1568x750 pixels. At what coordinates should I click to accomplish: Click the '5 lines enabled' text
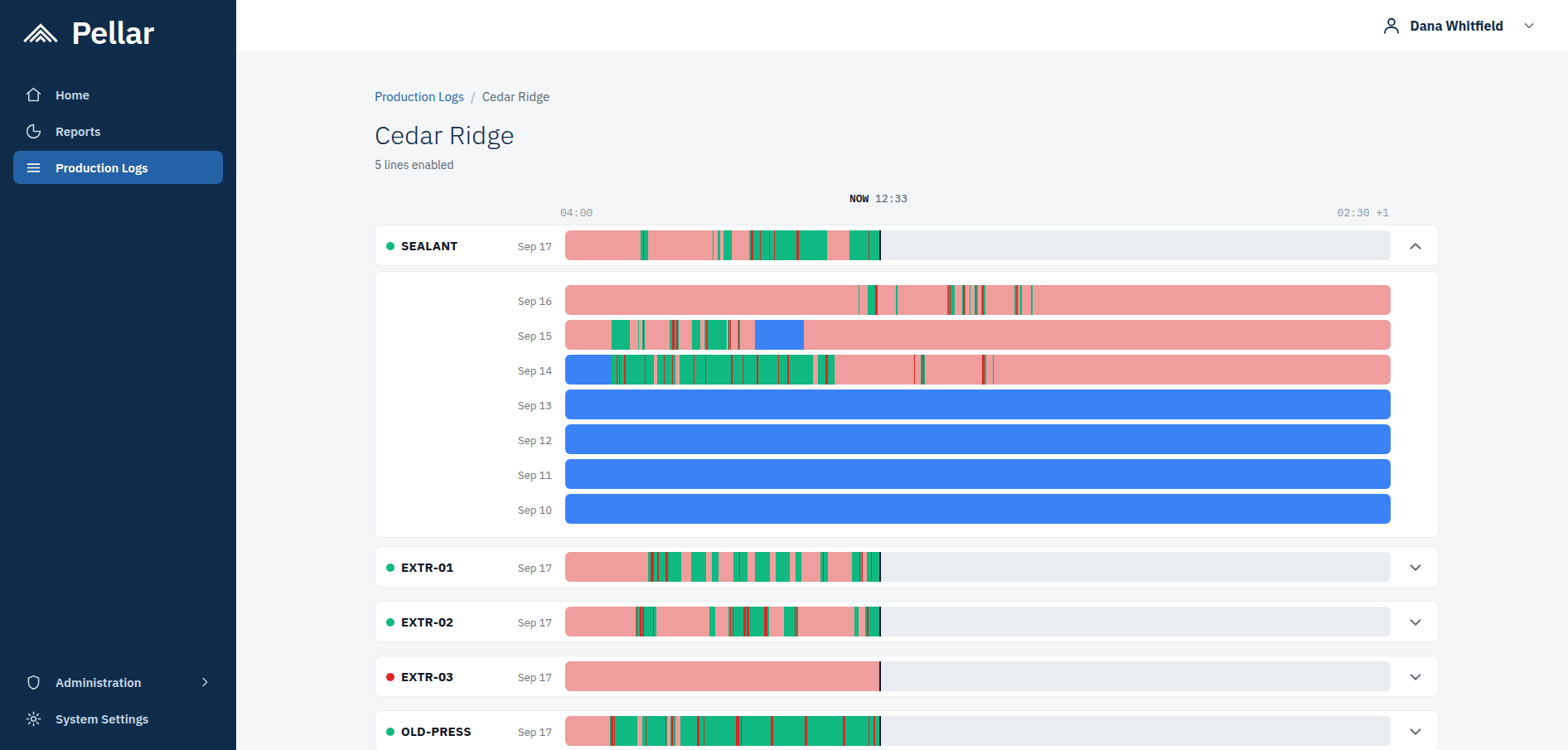pos(414,165)
